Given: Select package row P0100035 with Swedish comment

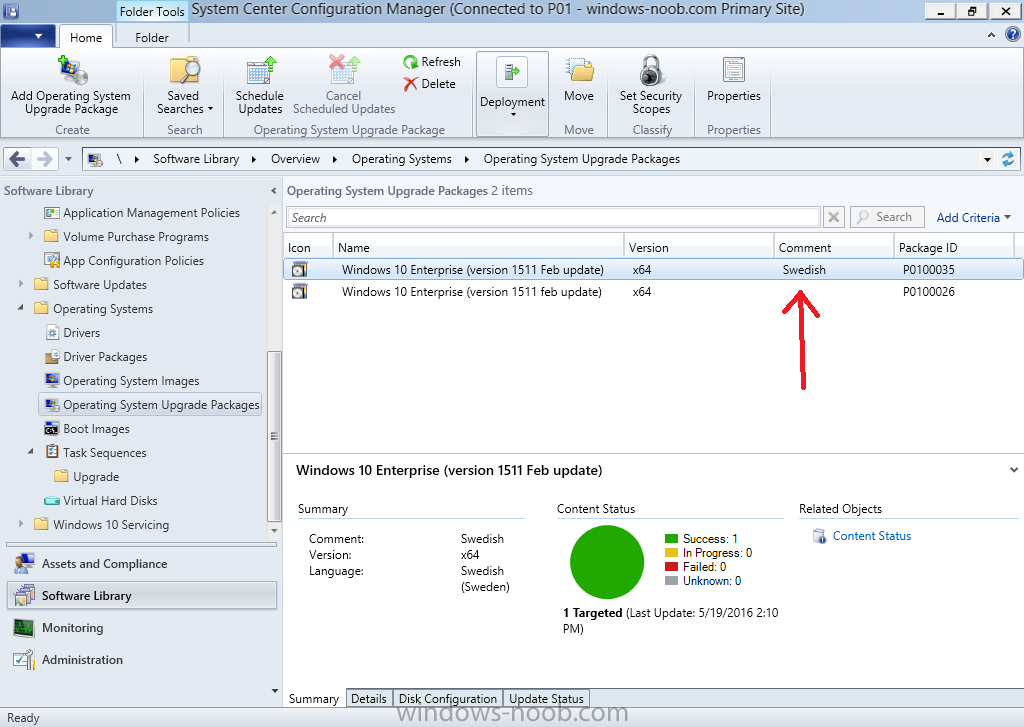Looking at the screenshot, I should click(653, 270).
